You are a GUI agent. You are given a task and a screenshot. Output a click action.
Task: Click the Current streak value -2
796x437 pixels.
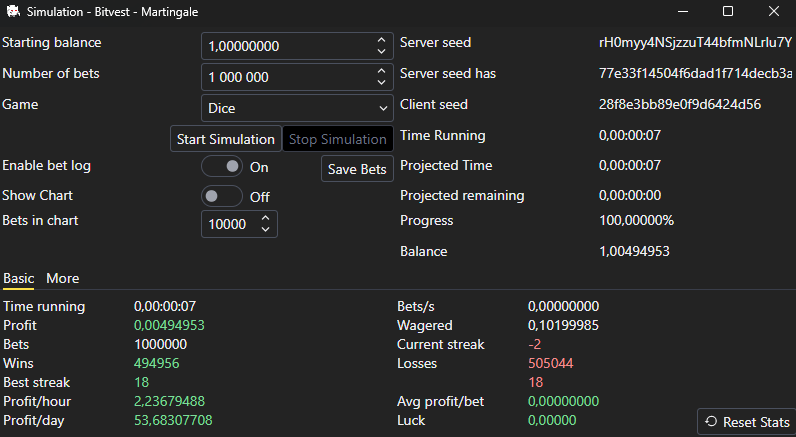(535, 345)
